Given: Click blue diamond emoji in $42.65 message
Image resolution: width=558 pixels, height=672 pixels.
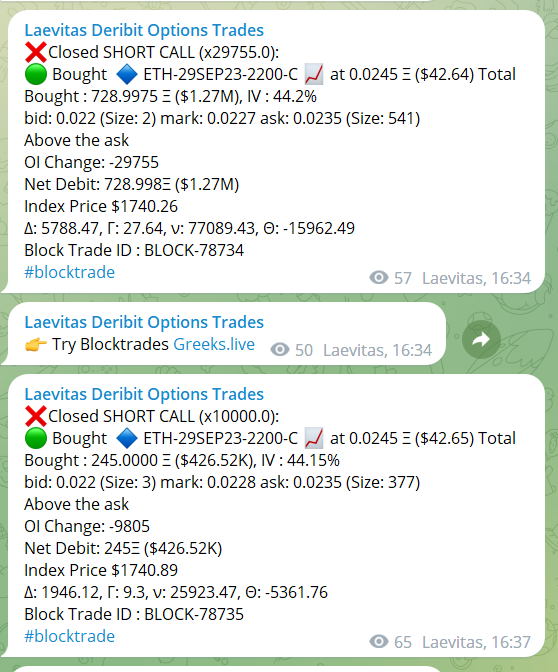Looking at the screenshot, I should [127, 438].
